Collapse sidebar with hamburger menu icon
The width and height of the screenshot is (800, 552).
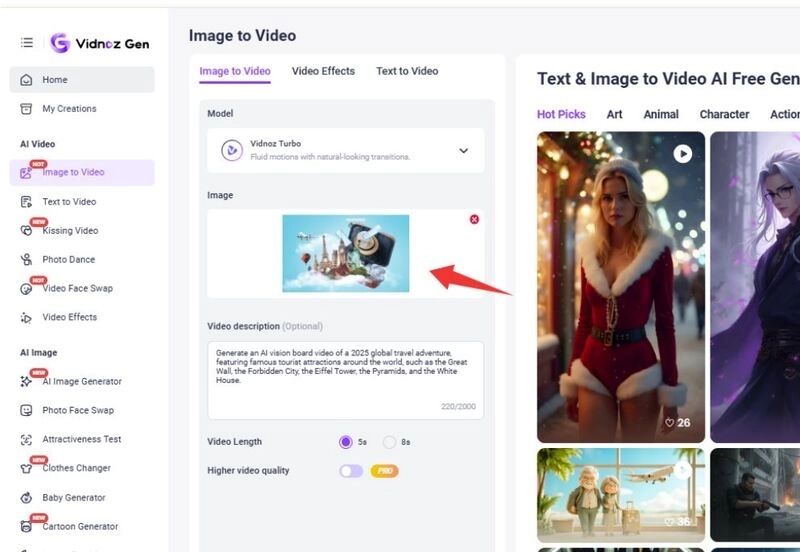(x=27, y=43)
